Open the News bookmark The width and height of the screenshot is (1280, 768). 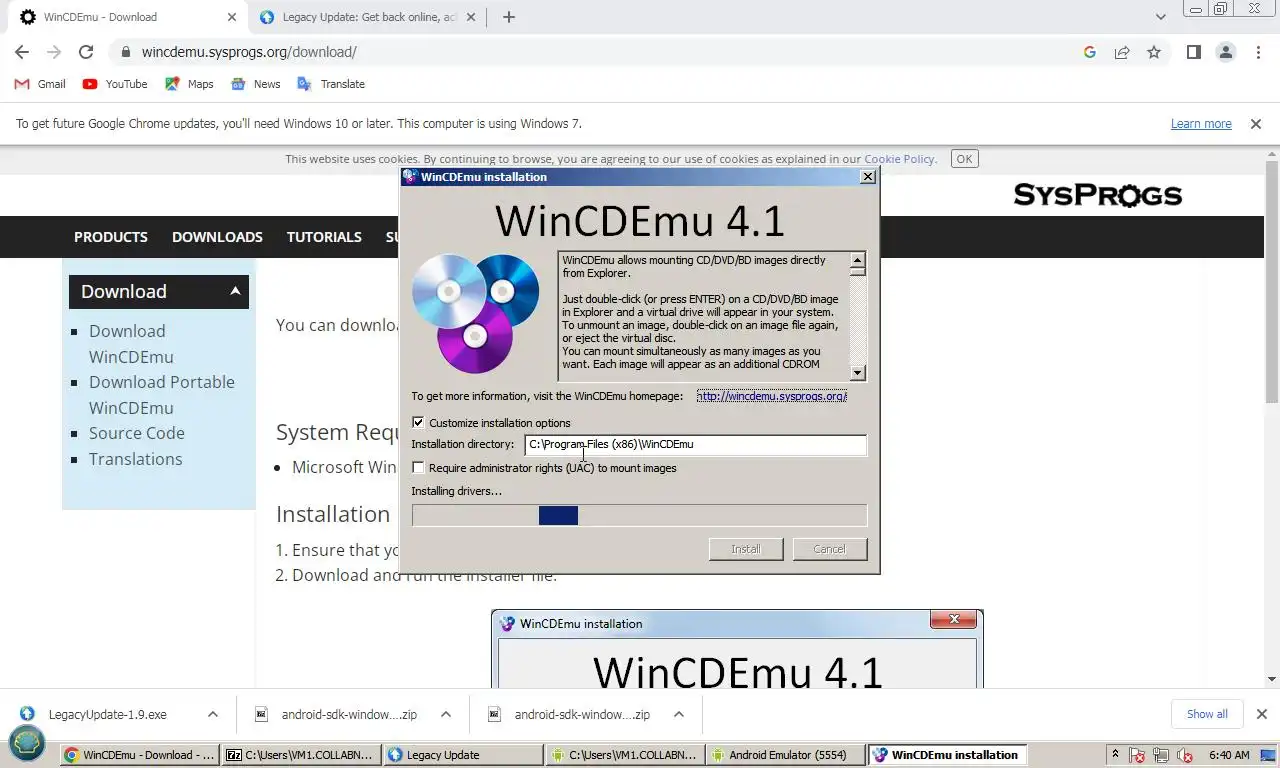click(255, 84)
